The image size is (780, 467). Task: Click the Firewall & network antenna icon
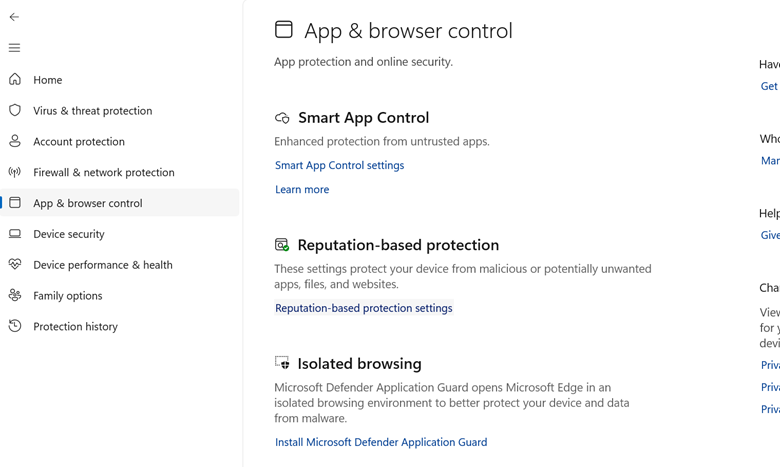point(15,172)
